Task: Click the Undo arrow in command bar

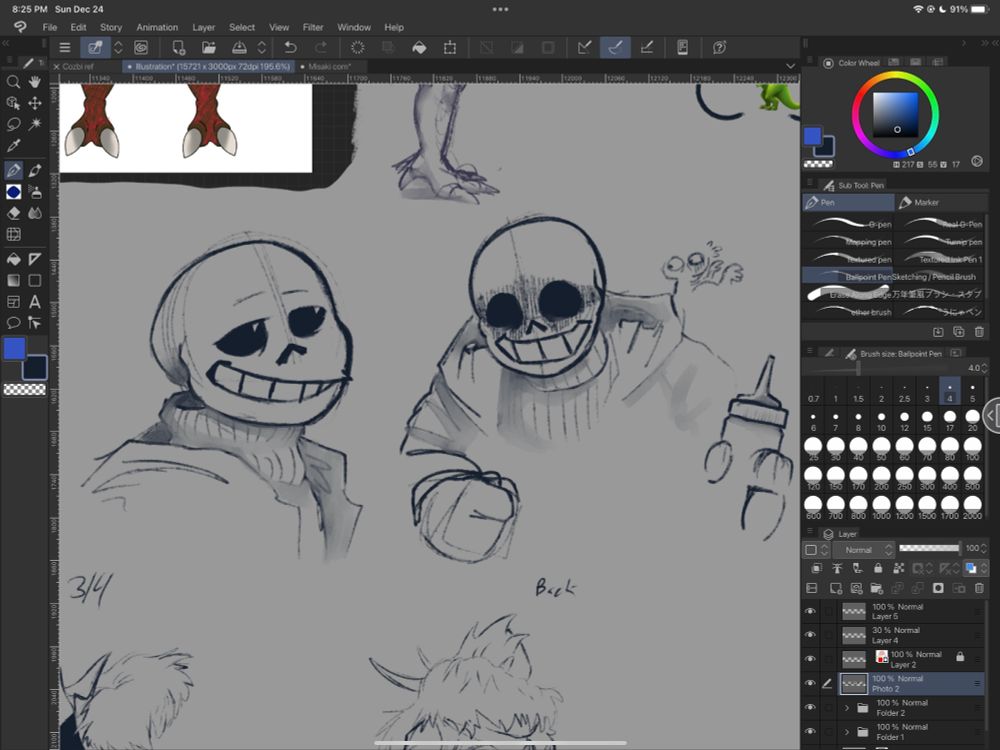Action: [x=290, y=47]
